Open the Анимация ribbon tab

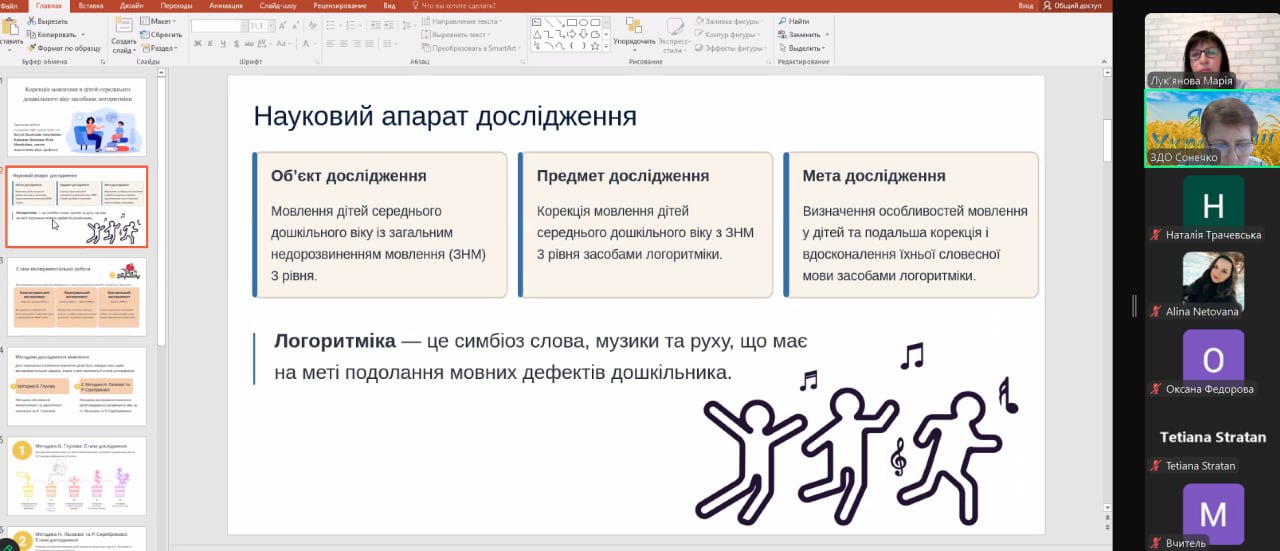[x=225, y=5]
